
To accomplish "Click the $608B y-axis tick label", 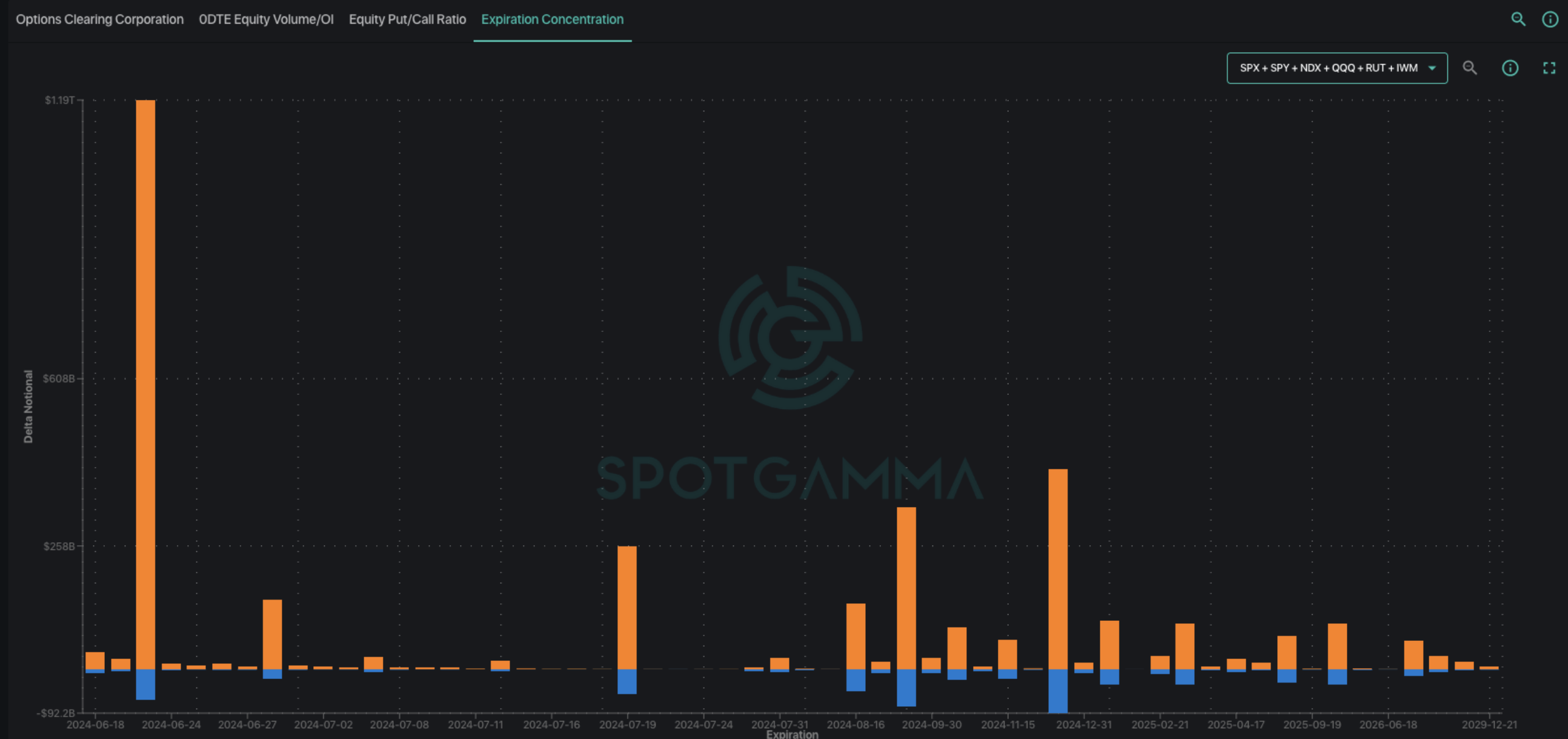I will click(59, 379).
